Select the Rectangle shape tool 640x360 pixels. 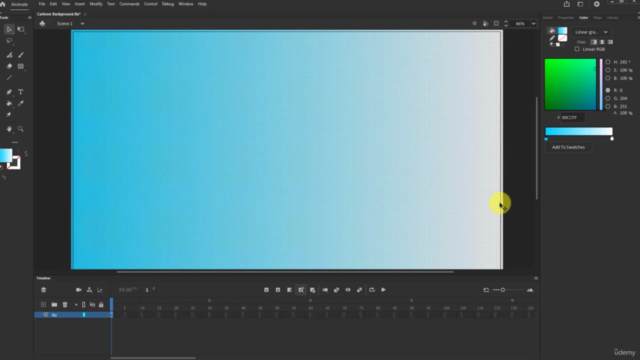(21, 66)
